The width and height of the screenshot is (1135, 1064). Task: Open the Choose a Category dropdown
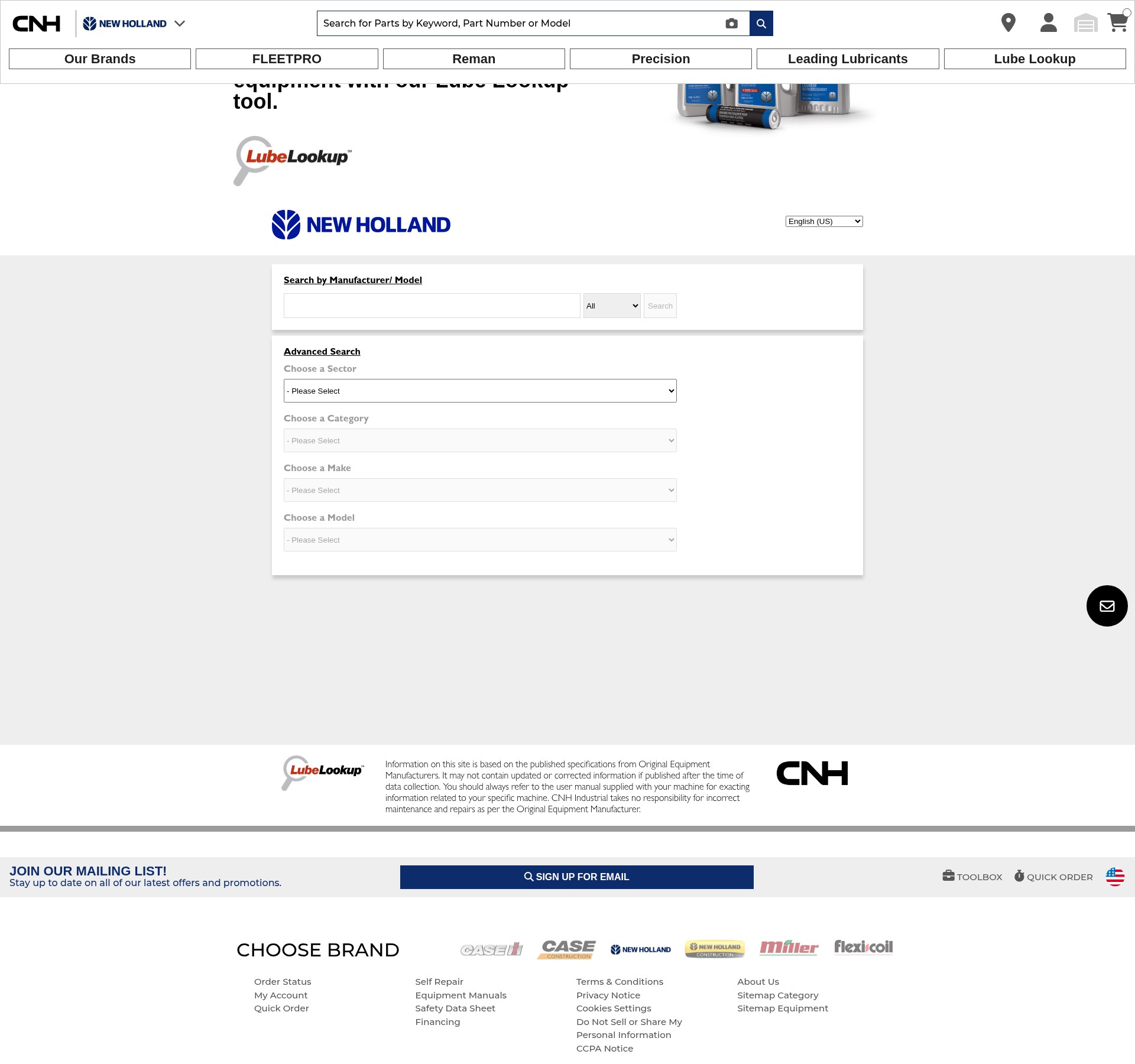pyautogui.click(x=480, y=440)
